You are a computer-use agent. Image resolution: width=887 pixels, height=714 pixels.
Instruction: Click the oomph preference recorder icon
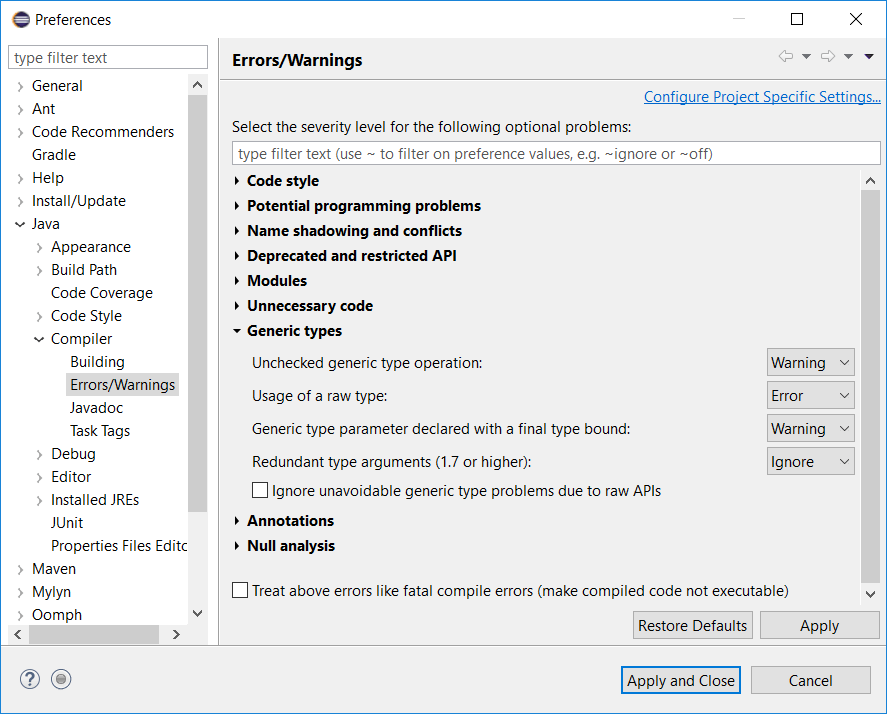(61, 679)
